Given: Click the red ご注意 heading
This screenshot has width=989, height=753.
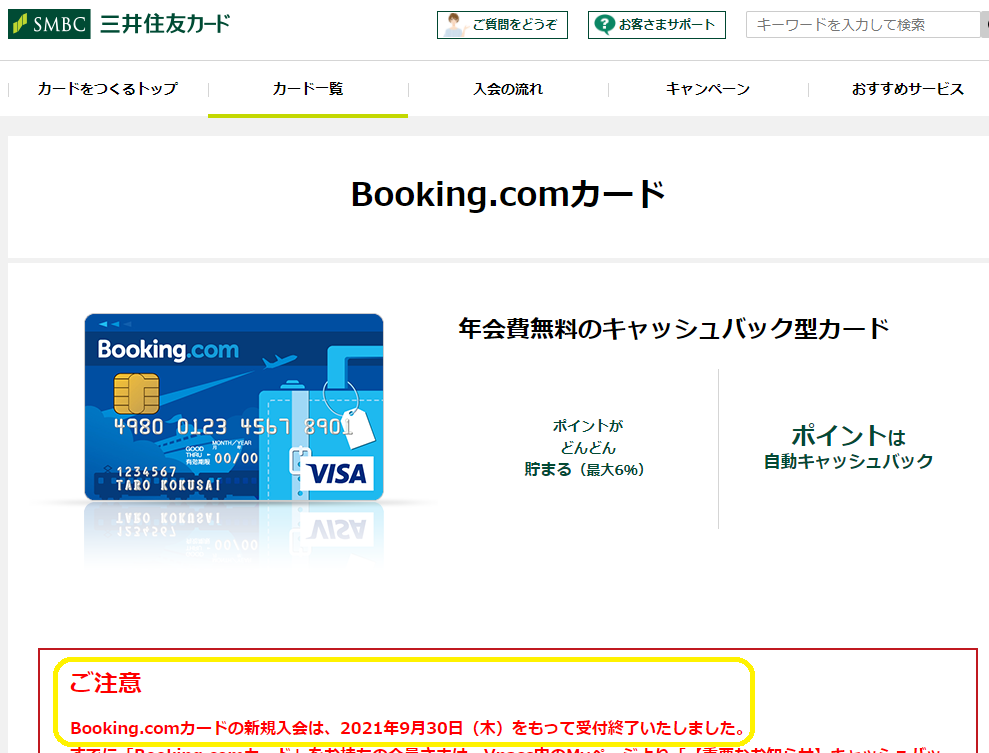Looking at the screenshot, I should (x=105, y=683).
